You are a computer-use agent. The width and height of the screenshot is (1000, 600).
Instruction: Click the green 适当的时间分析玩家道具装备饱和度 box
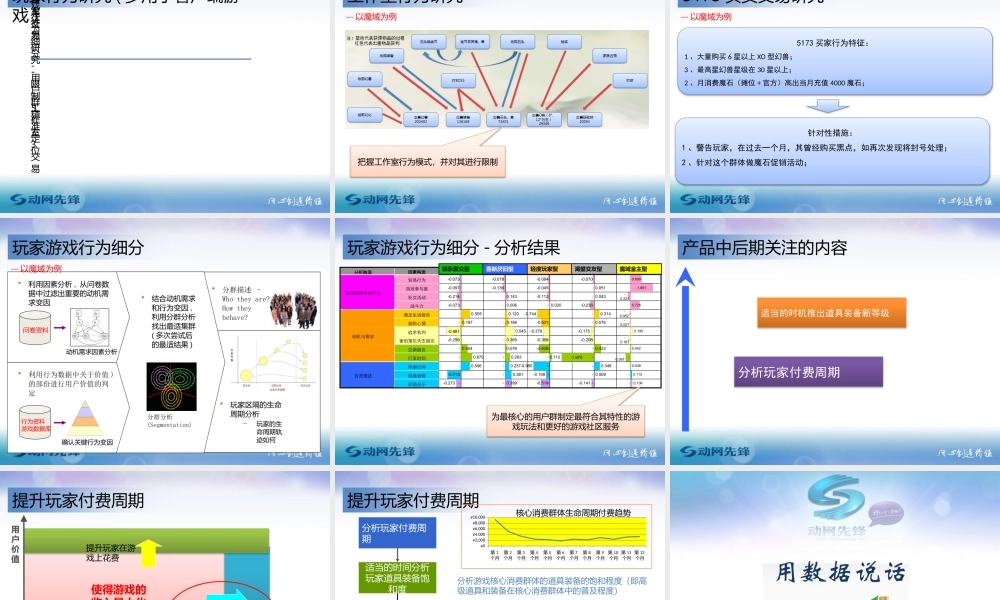[x=397, y=578]
